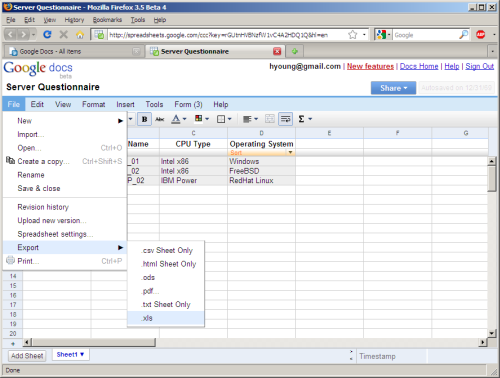
Task: Open Docs Home link
Action: coord(419,66)
